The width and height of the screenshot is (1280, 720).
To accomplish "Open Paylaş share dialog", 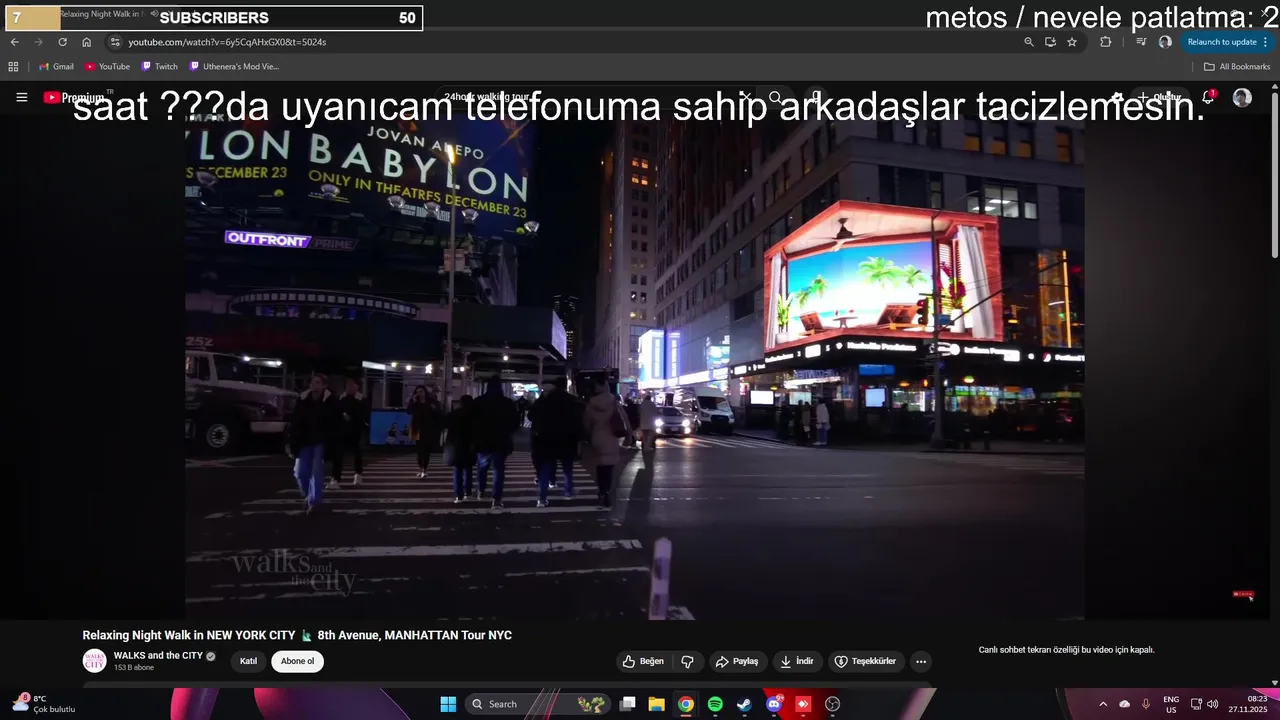I will (737, 661).
